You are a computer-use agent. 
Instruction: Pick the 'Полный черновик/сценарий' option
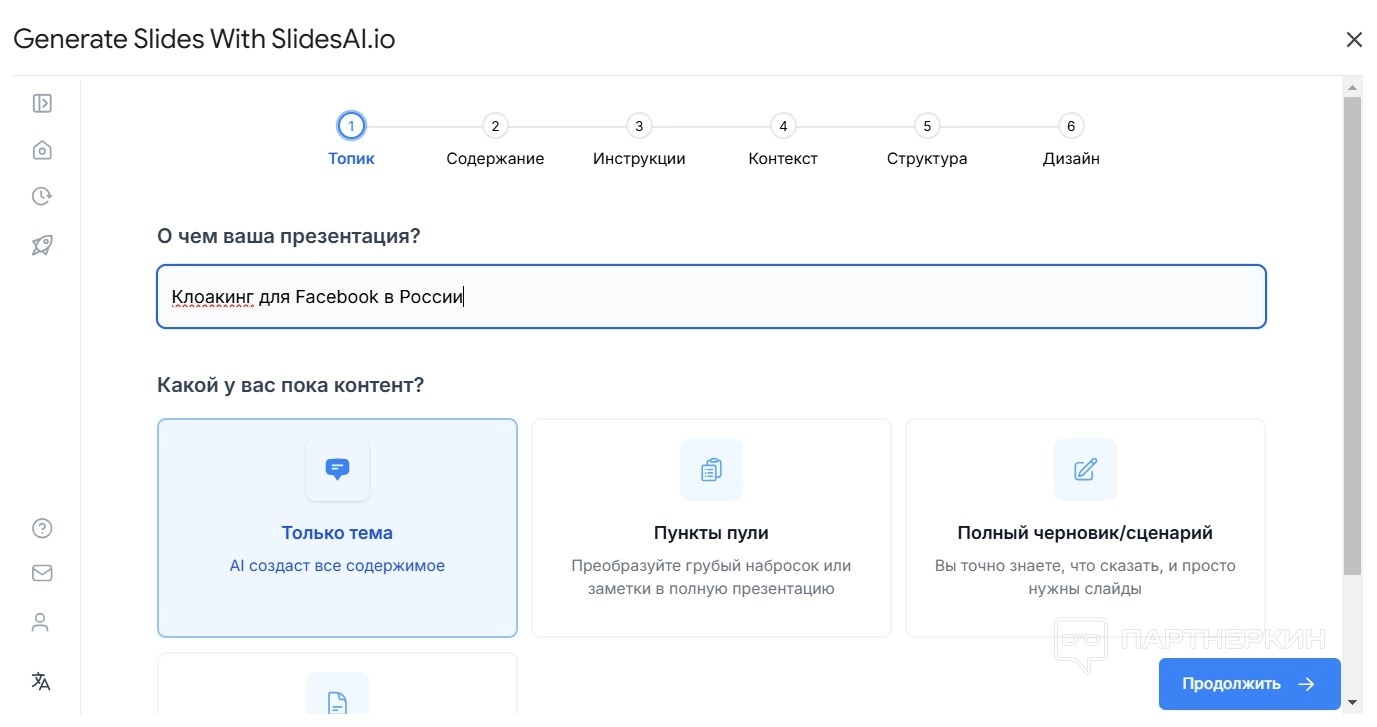[x=1085, y=527]
